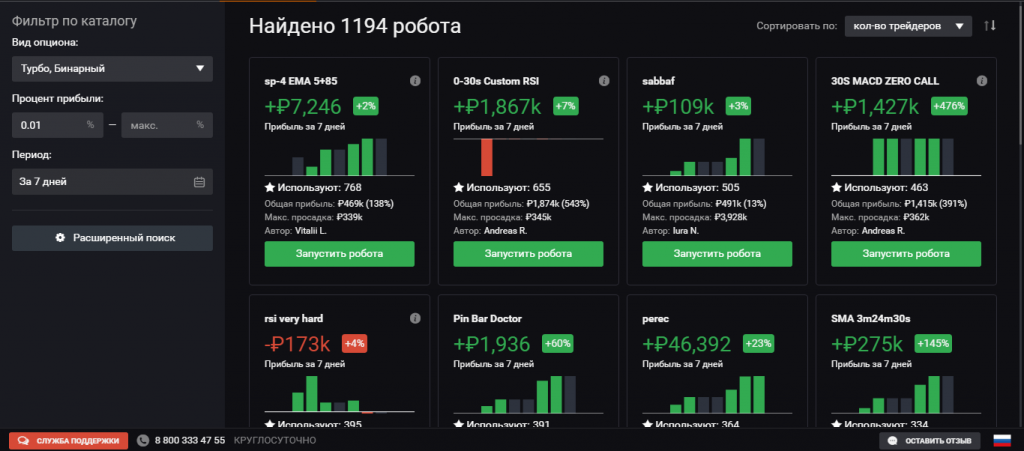Click author Andreas R. in 0-30s Custom RSI
This screenshot has height=451, width=1024.
pos(506,231)
